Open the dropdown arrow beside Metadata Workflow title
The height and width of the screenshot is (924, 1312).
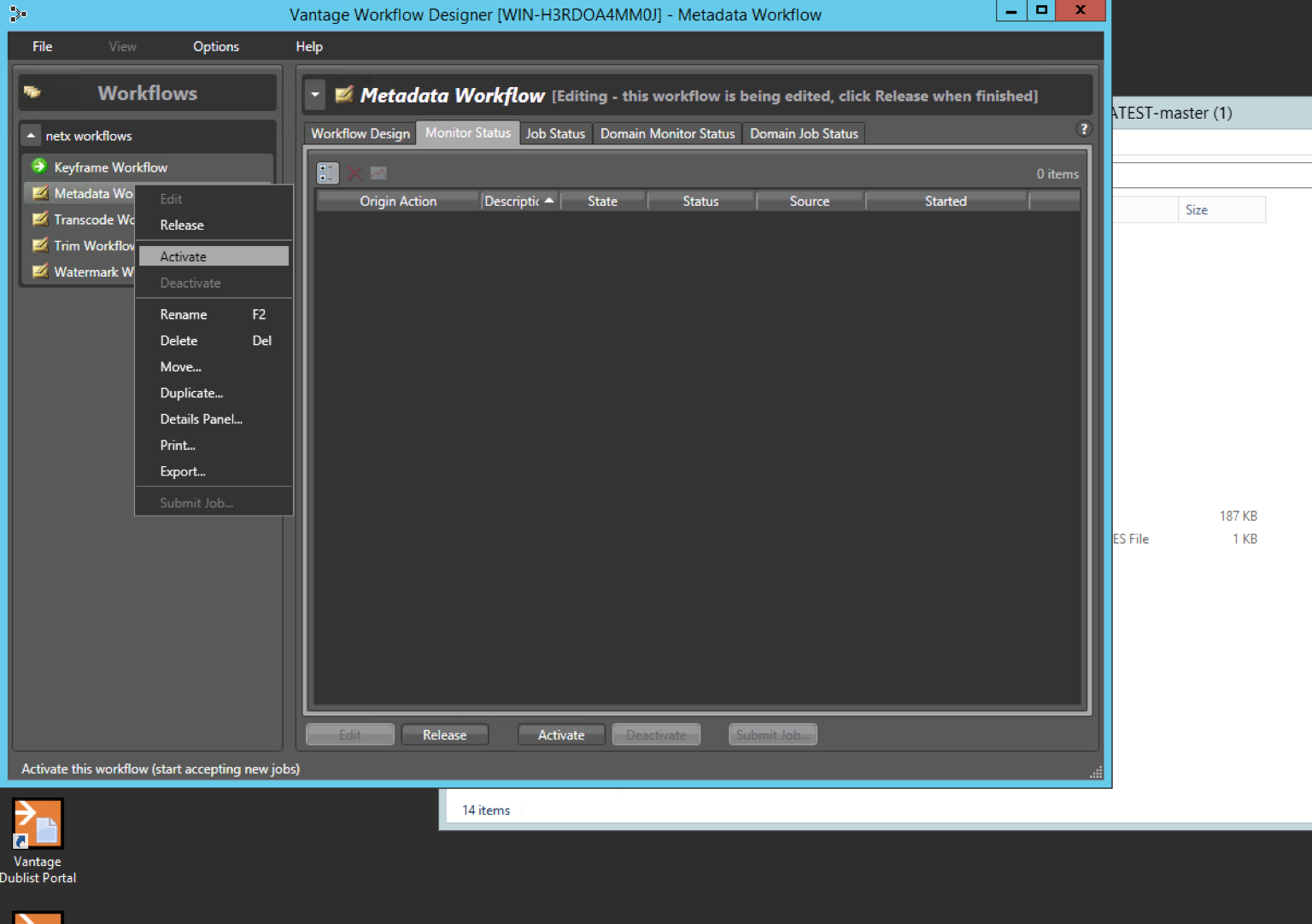click(315, 95)
